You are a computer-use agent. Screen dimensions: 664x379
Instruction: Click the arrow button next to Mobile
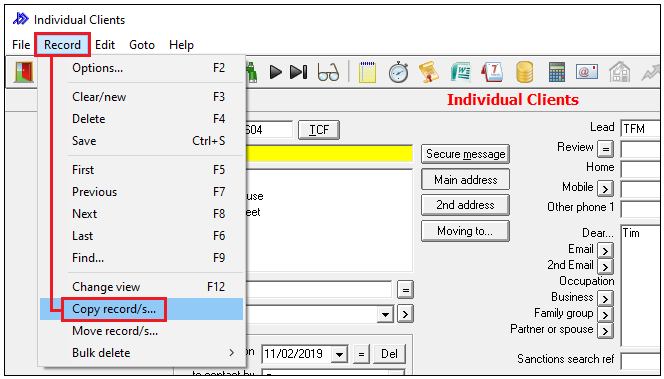pyautogui.click(x=606, y=189)
